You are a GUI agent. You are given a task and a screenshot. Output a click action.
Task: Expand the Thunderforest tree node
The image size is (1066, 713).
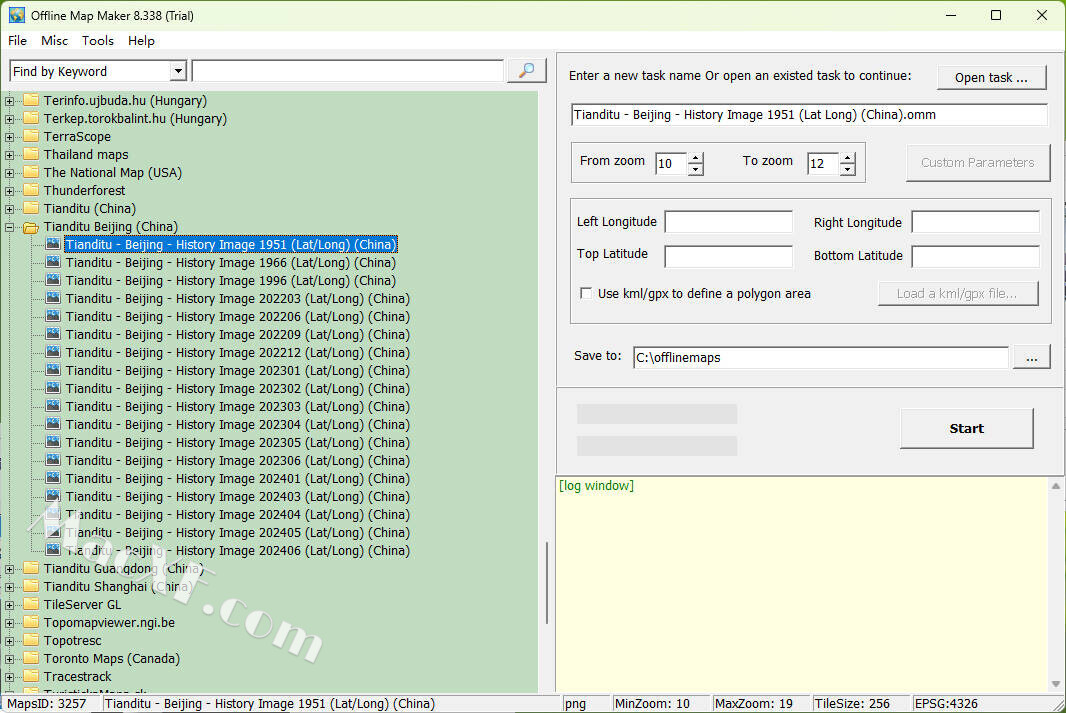coord(10,191)
